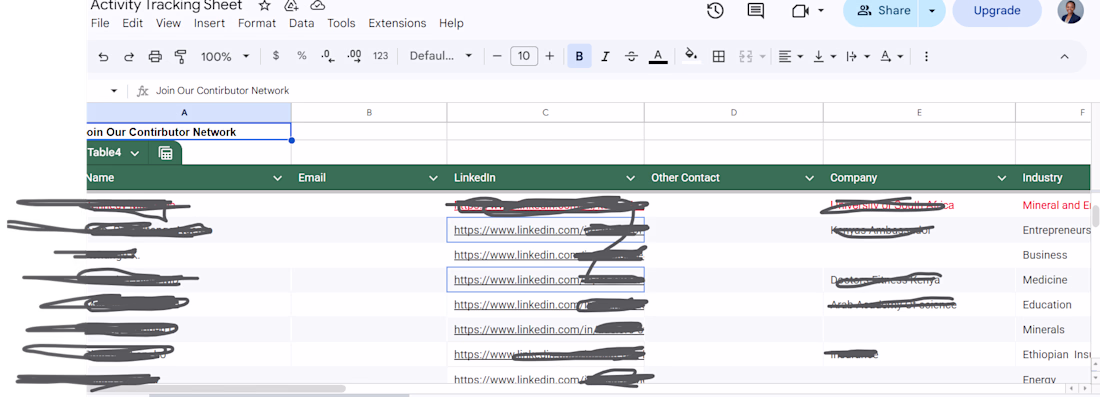Open the Name column filter dropdown

(277, 178)
